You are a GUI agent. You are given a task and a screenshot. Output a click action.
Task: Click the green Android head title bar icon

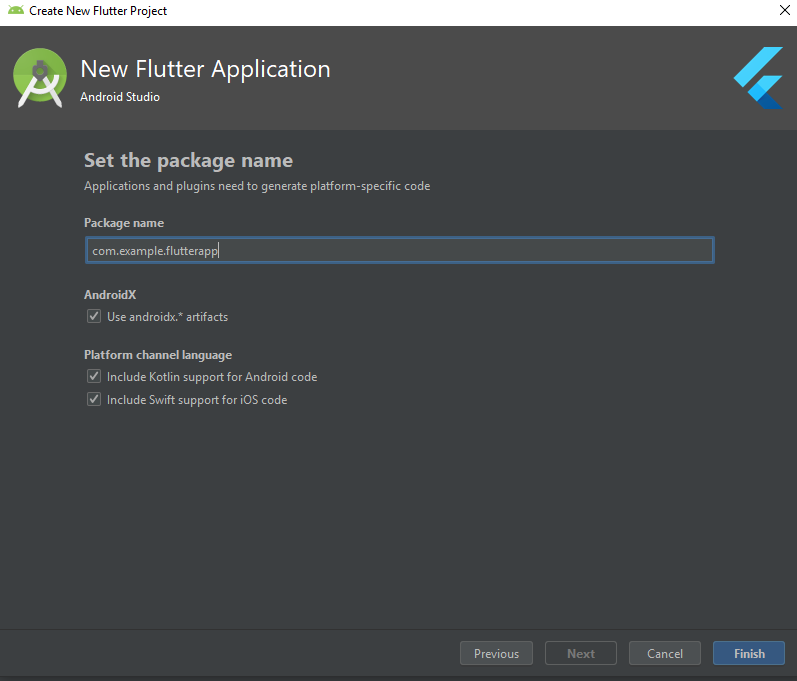coord(16,10)
